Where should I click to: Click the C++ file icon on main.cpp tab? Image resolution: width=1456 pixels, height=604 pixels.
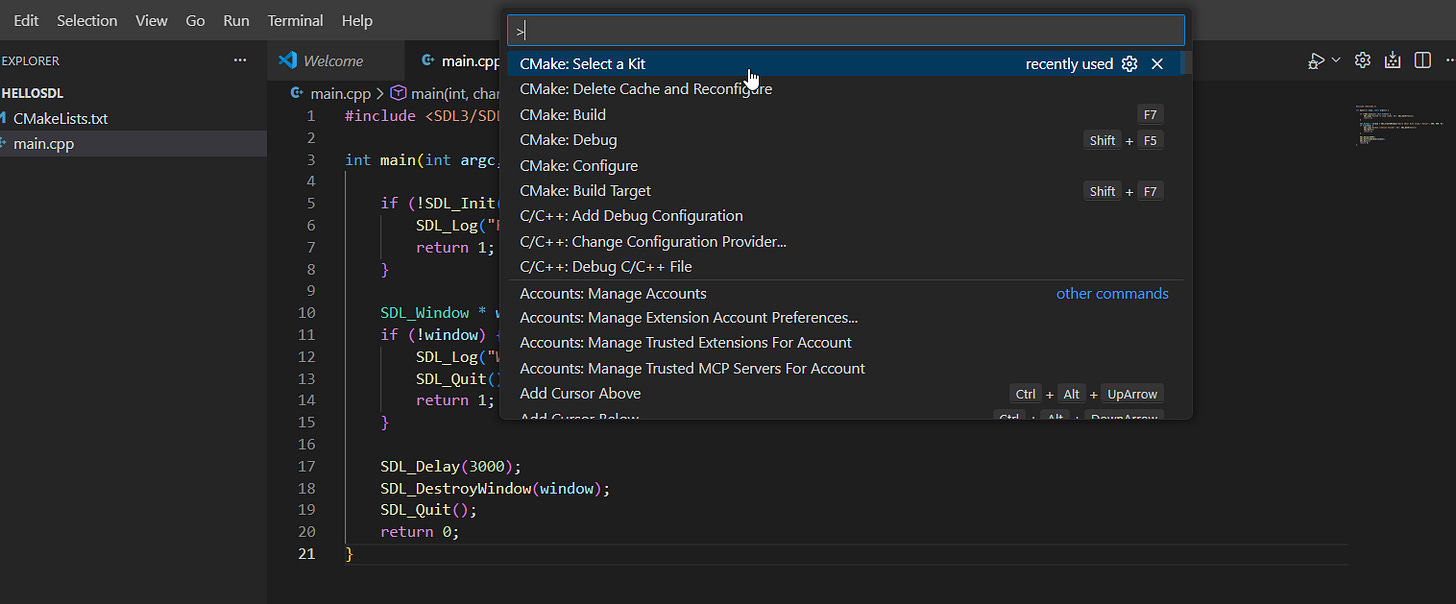pos(428,61)
